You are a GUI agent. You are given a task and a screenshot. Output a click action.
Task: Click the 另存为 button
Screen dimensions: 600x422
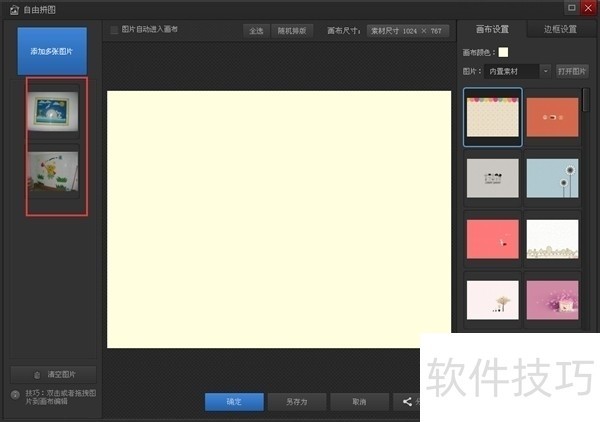(x=297, y=402)
